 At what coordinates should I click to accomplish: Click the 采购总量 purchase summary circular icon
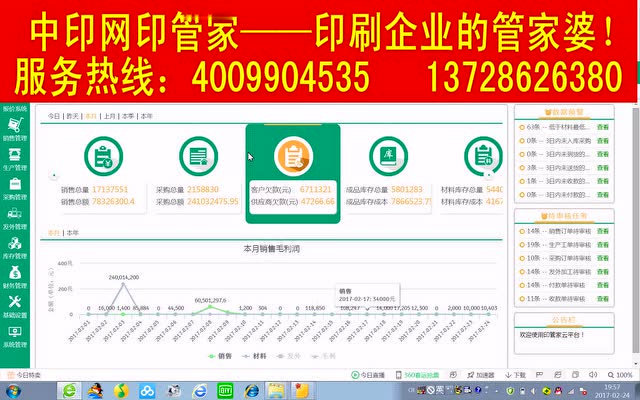tap(198, 156)
